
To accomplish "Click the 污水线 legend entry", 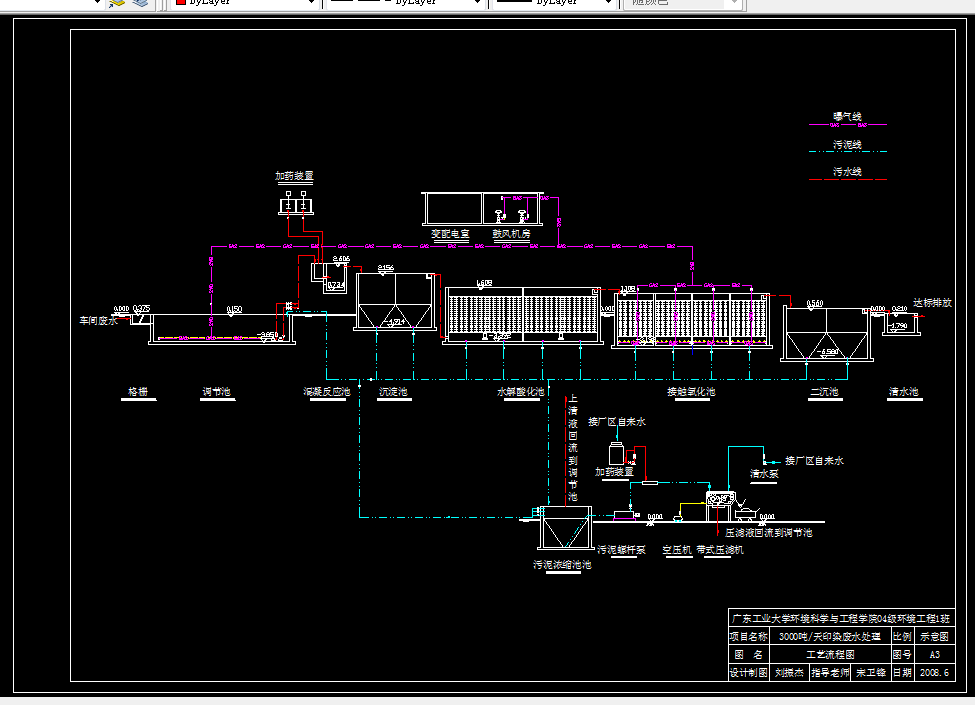I will coord(848,171).
